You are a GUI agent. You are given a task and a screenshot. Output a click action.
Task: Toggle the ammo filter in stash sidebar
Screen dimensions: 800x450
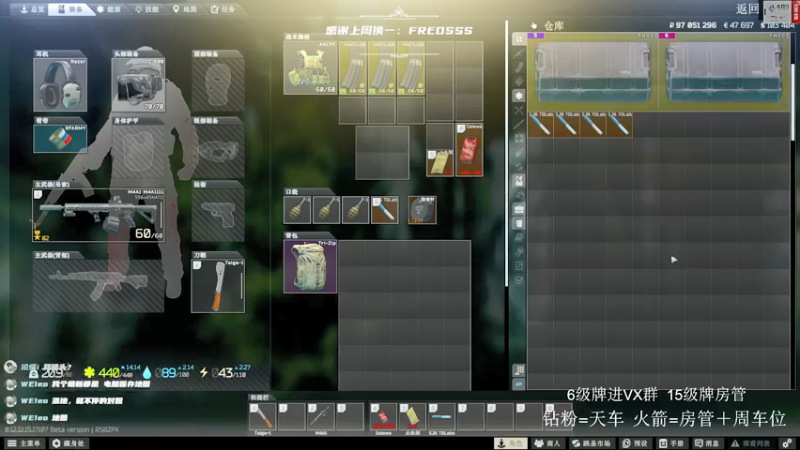tap(519, 82)
